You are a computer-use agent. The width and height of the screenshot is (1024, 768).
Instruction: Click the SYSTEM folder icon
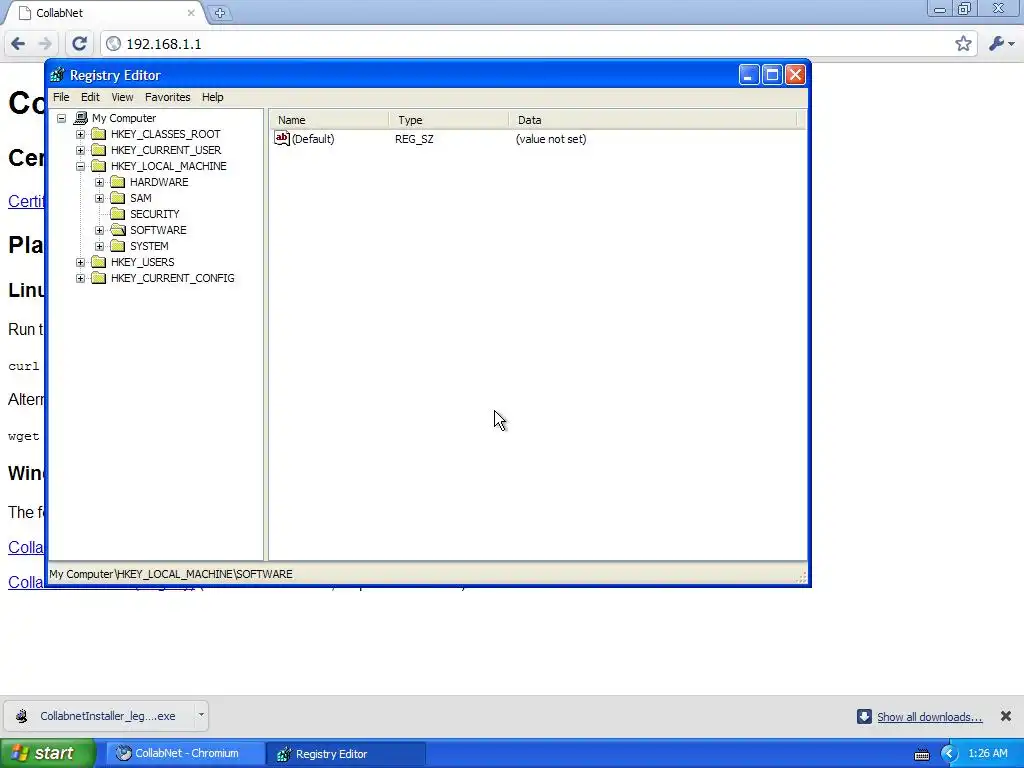click(x=118, y=246)
